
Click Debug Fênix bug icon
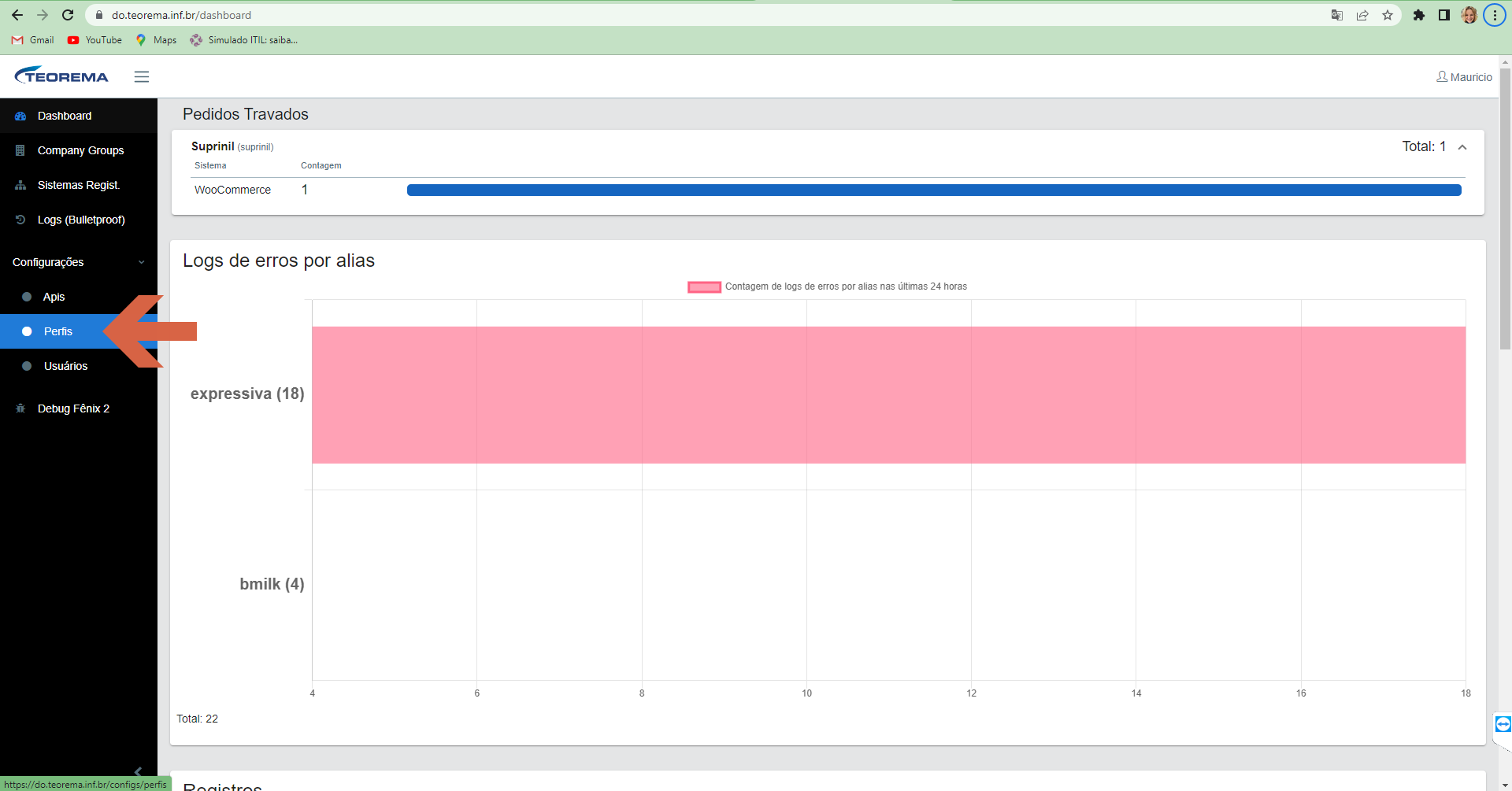click(x=20, y=408)
